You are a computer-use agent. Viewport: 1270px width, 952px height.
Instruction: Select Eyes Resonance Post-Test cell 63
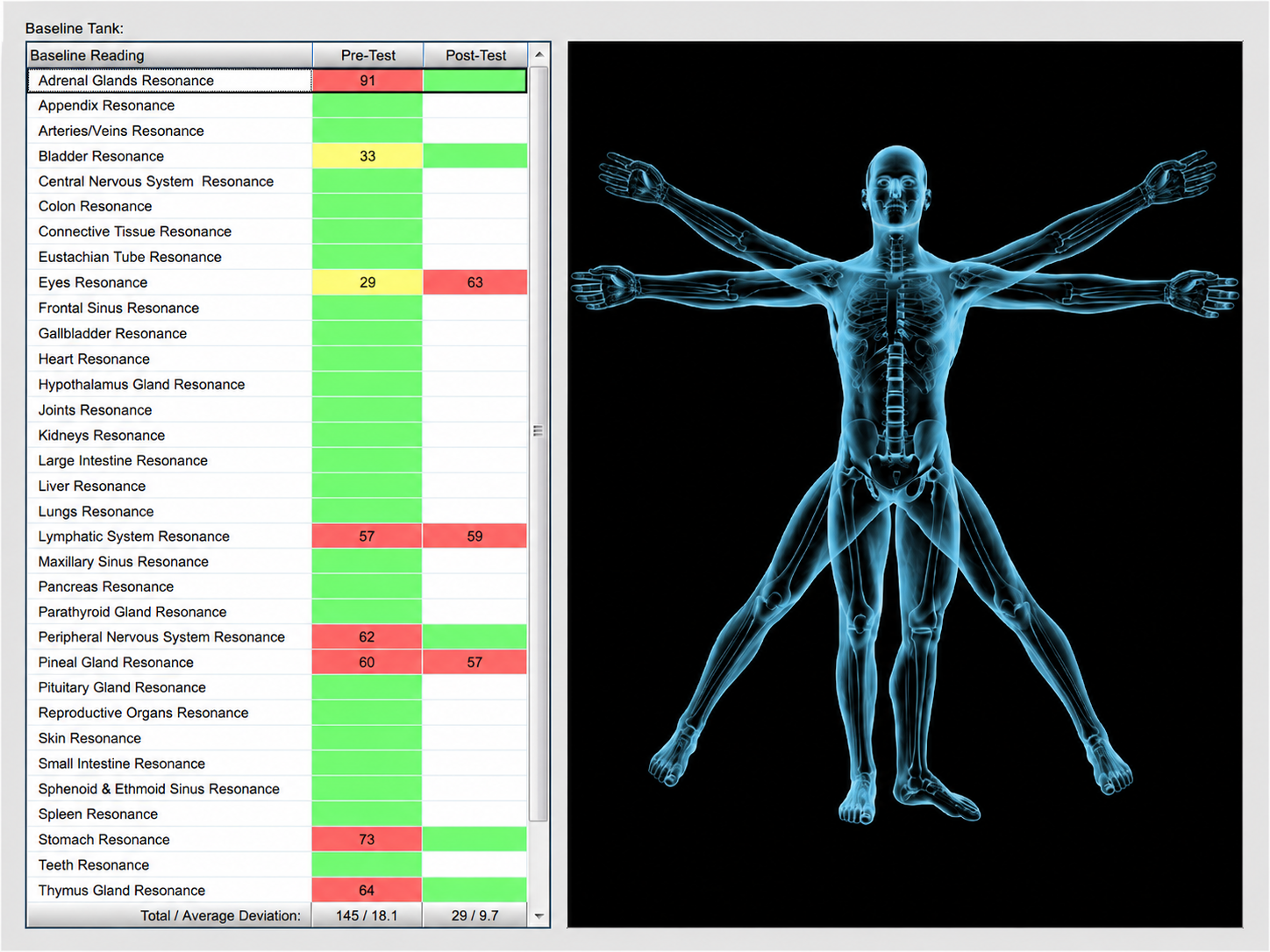pyautogui.click(x=475, y=282)
